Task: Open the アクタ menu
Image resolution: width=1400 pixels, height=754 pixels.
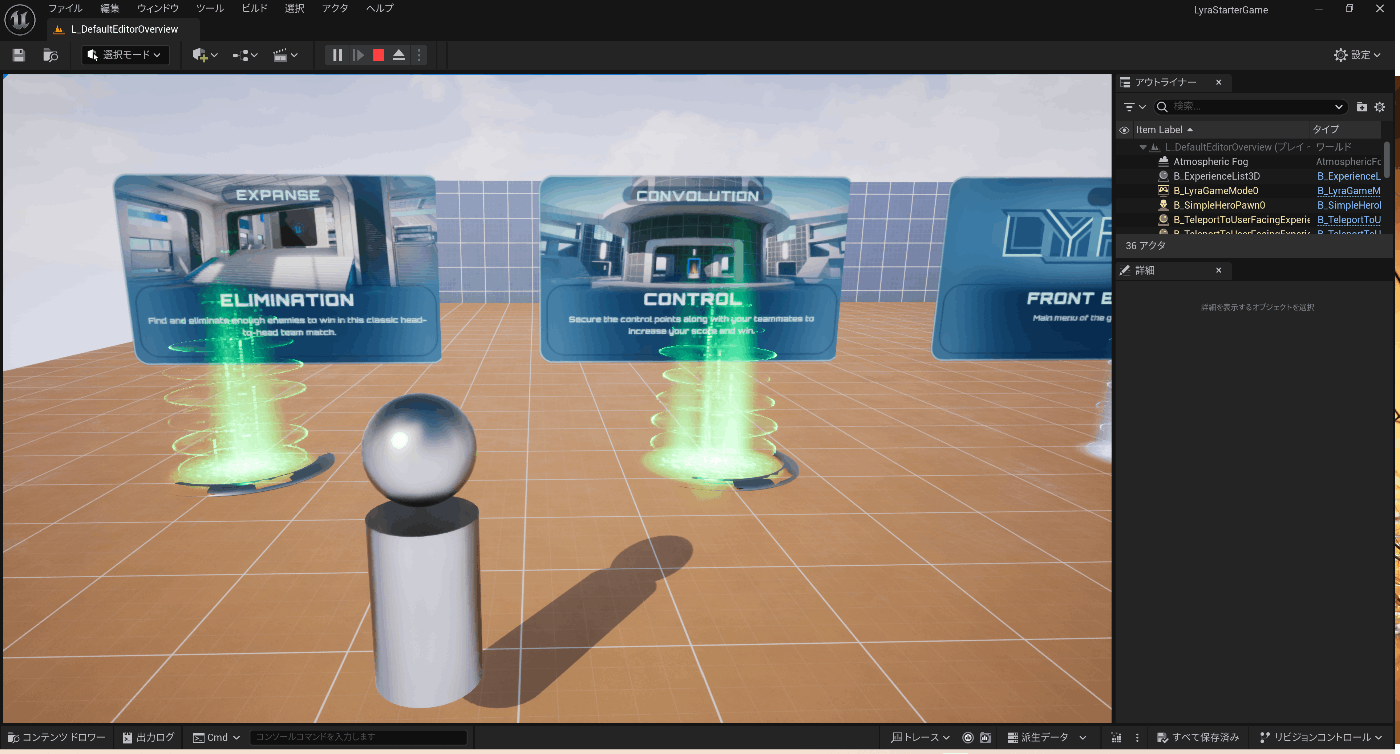Action: tap(336, 8)
